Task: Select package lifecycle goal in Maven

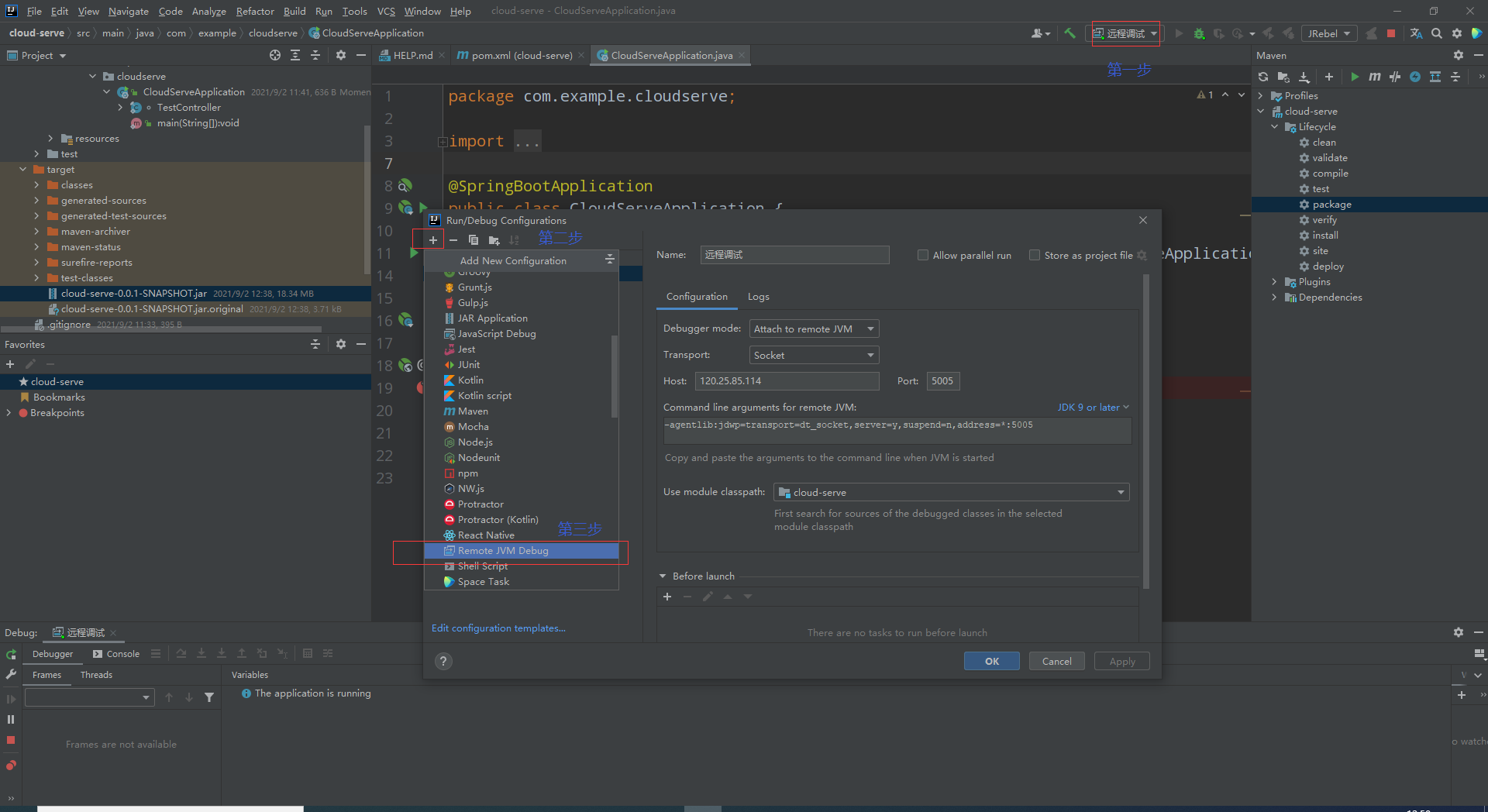Action: coord(1369,205)
